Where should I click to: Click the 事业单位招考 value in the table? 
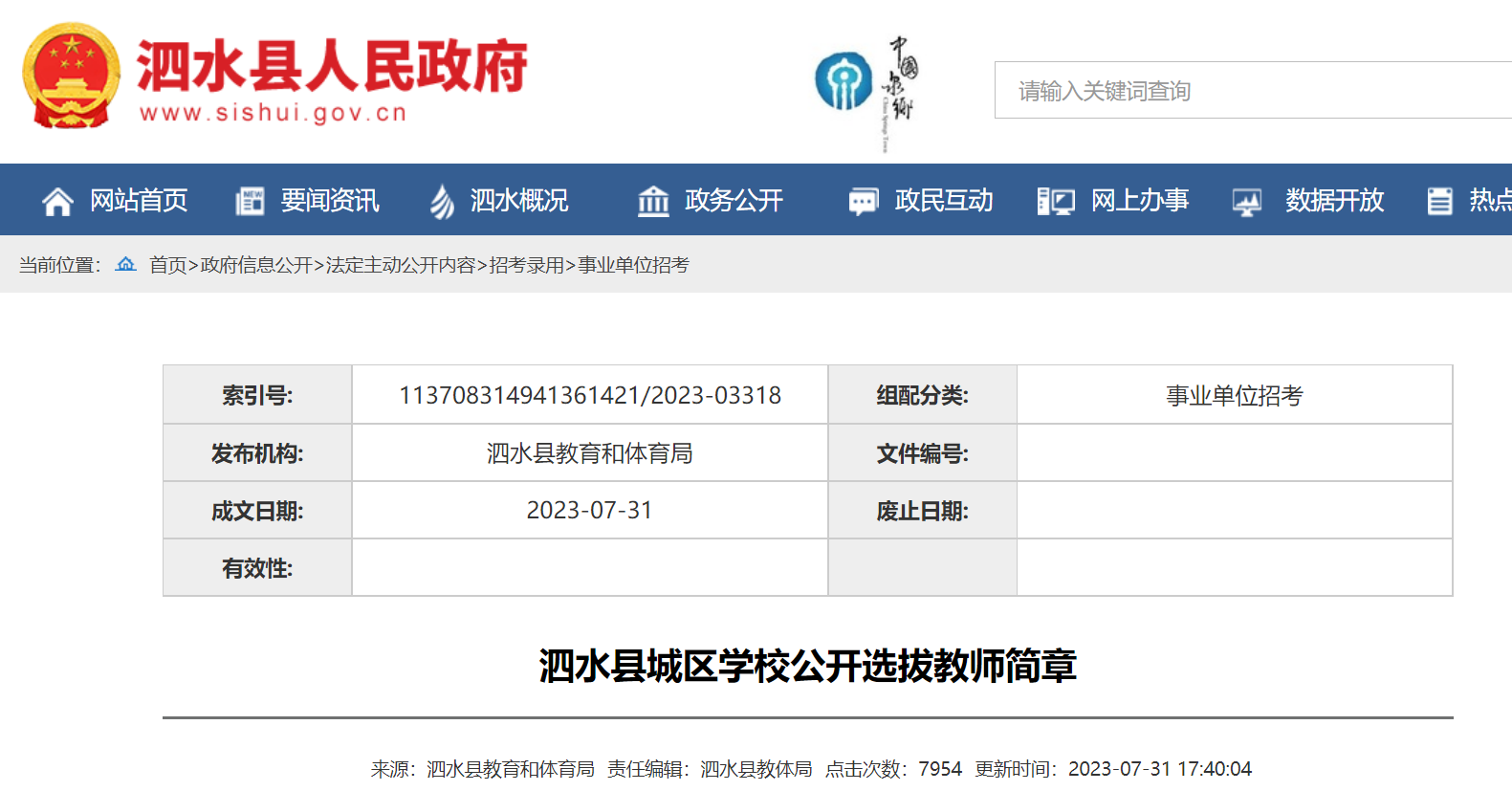[1235, 395]
